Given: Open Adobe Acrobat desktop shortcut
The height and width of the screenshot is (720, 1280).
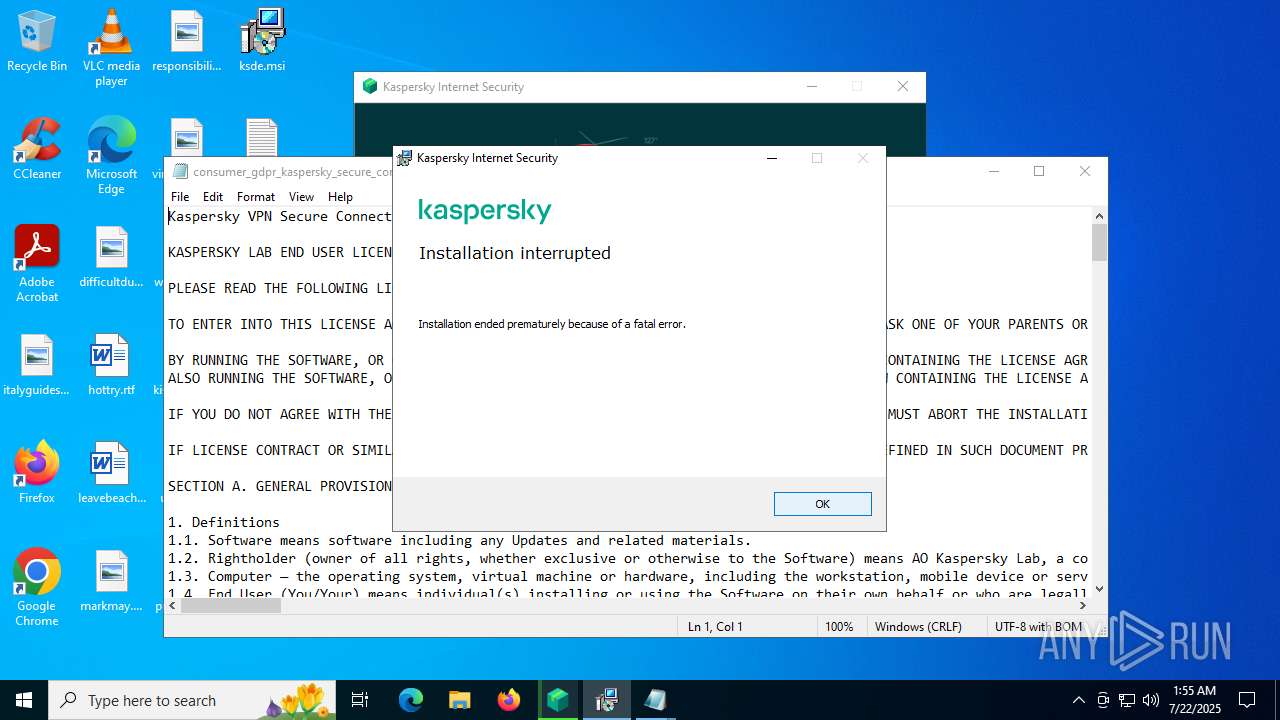Looking at the screenshot, I should tap(37, 264).
